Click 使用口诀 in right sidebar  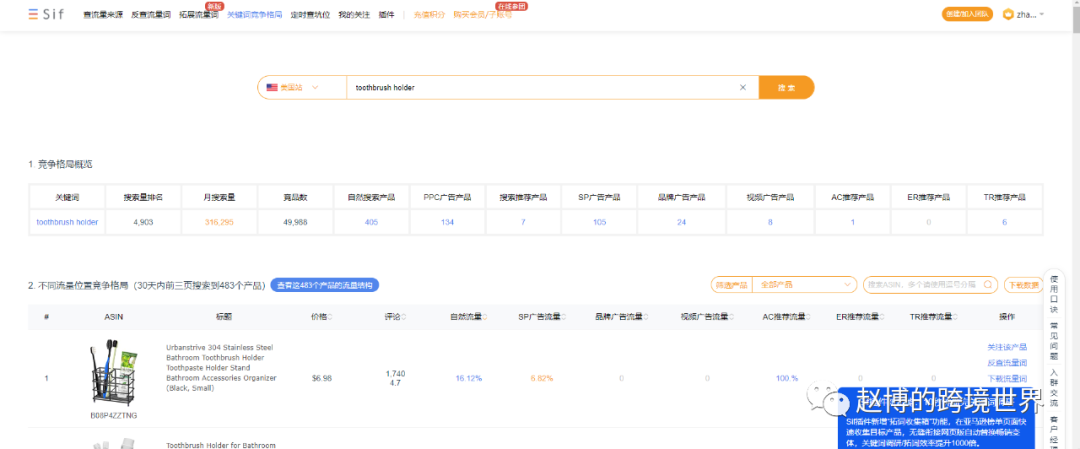click(x=1055, y=294)
